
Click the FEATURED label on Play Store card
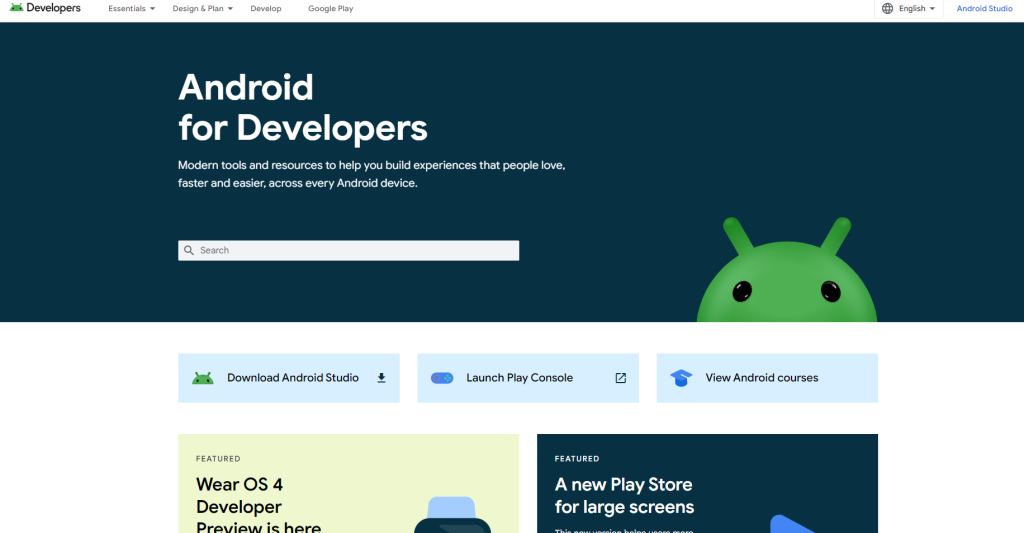point(577,459)
